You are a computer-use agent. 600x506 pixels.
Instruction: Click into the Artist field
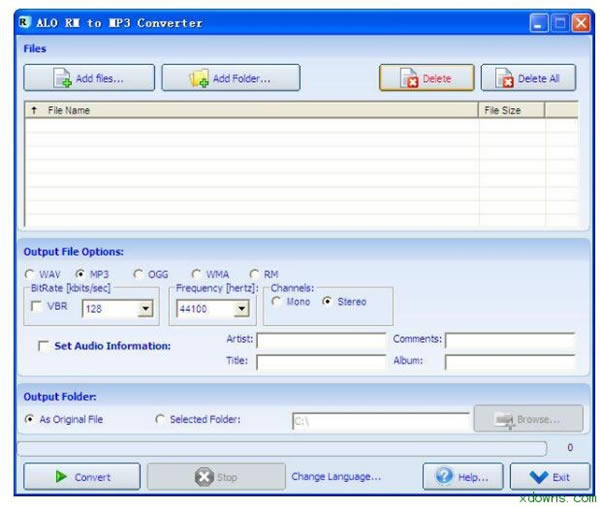point(321,340)
